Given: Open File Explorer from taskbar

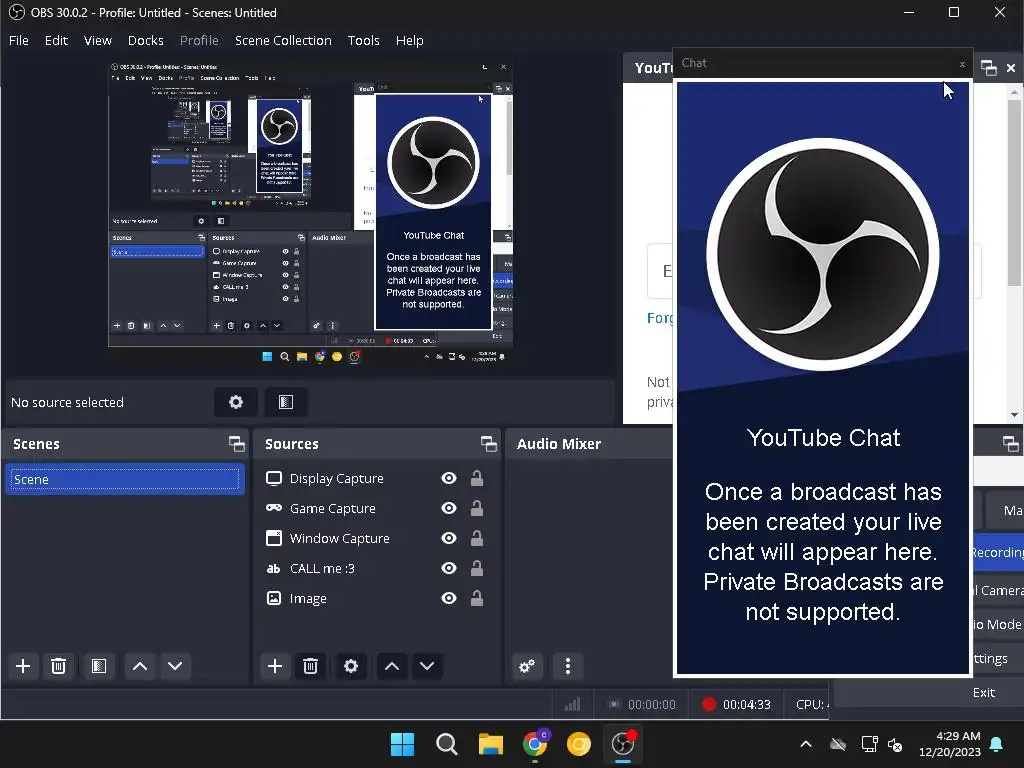Looking at the screenshot, I should click(490, 744).
